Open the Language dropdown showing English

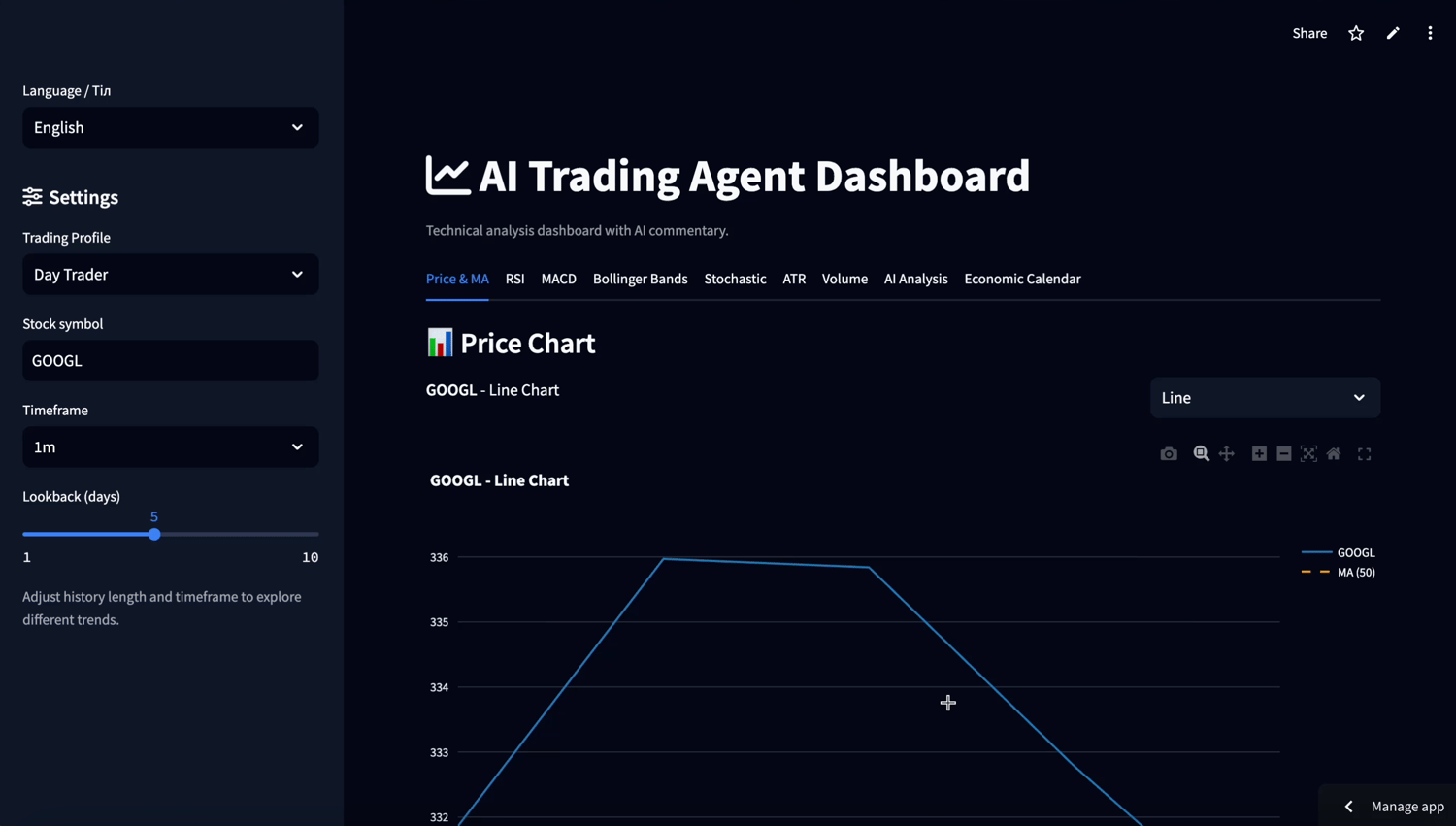tap(170, 127)
